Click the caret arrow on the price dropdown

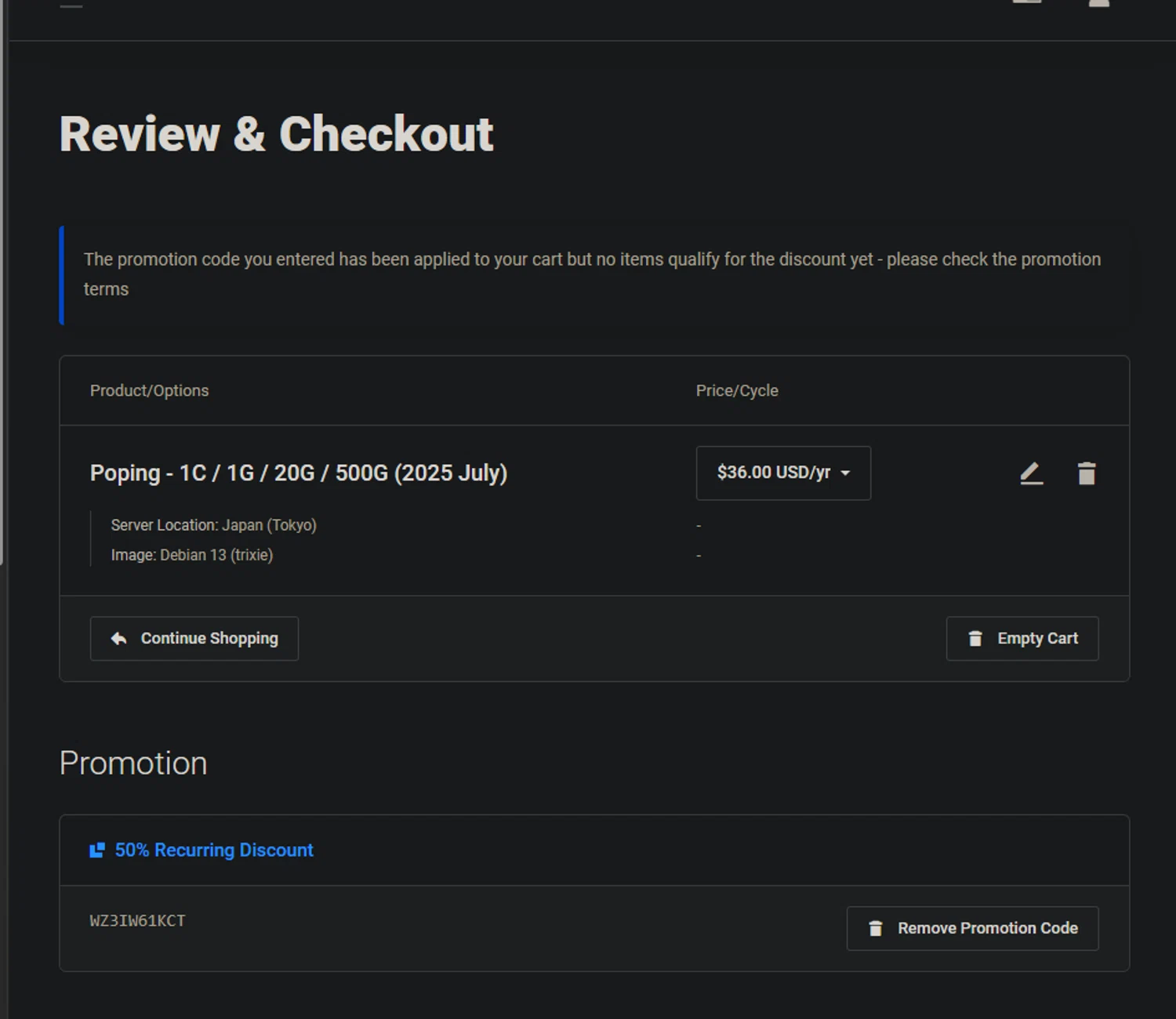point(845,473)
